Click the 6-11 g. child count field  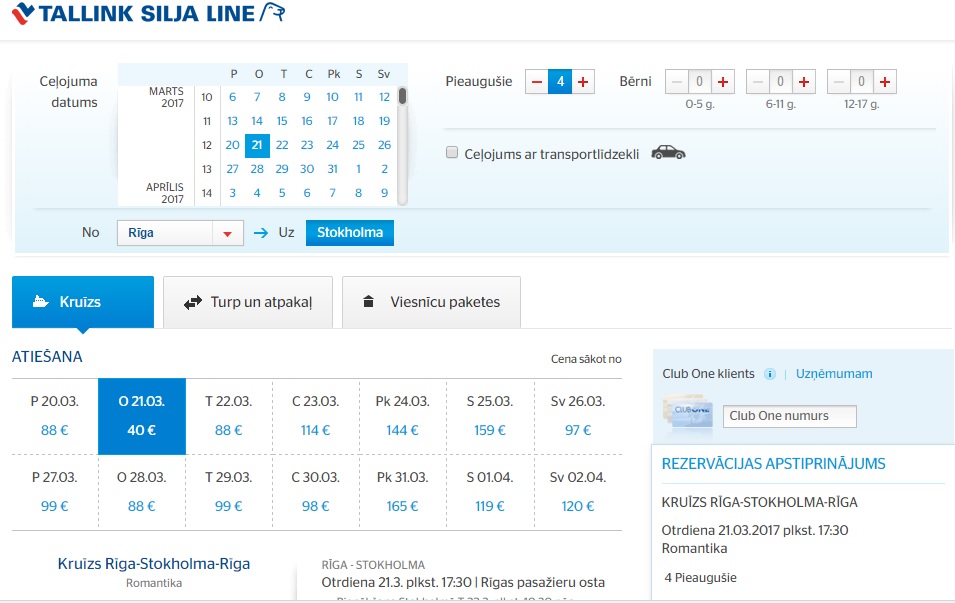pyautogui.click(x=781, y=82)
